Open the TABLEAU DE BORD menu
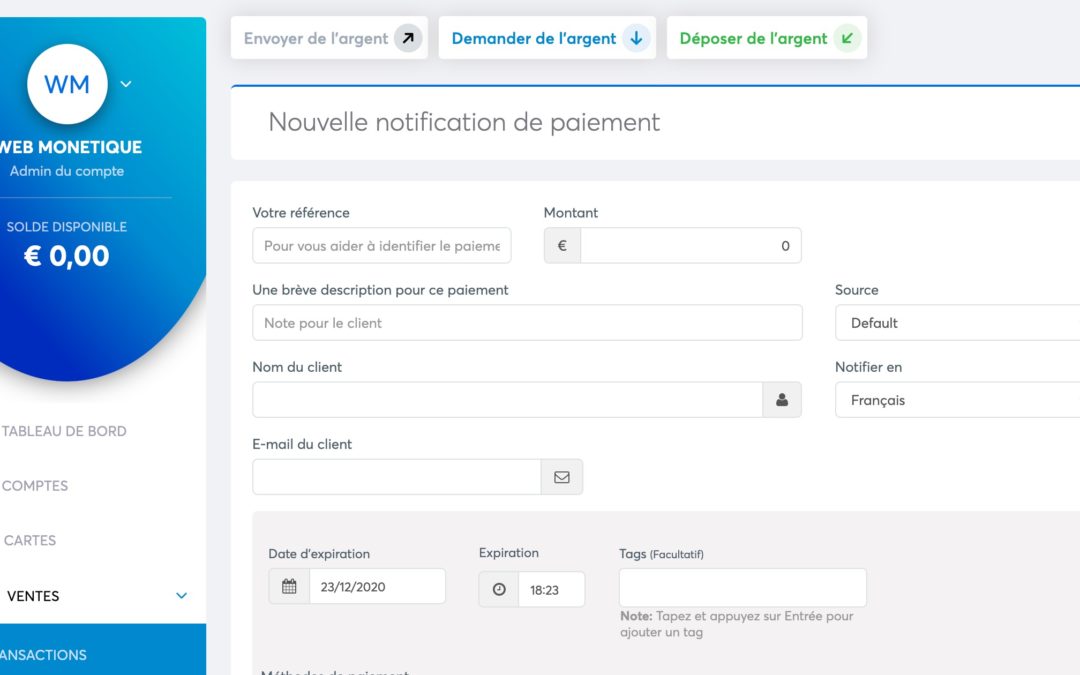1080x675 pixels. coord(64,431)
